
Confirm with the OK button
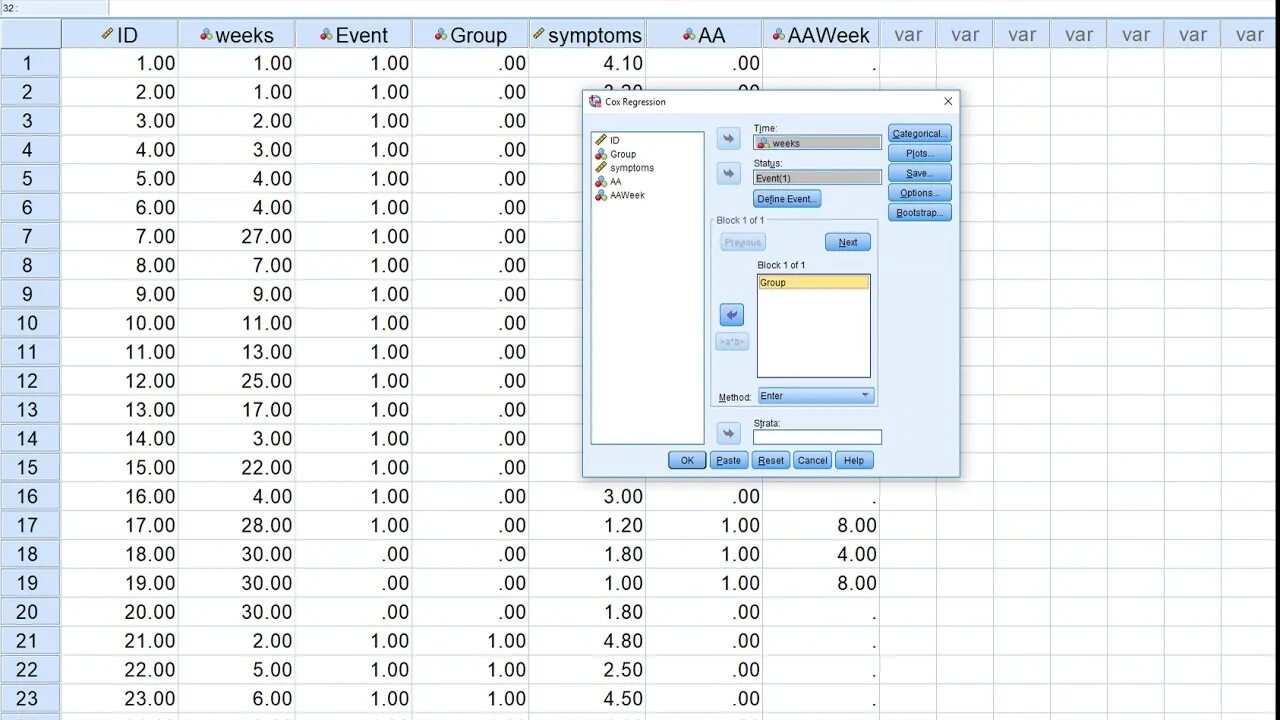coord(687,460)
